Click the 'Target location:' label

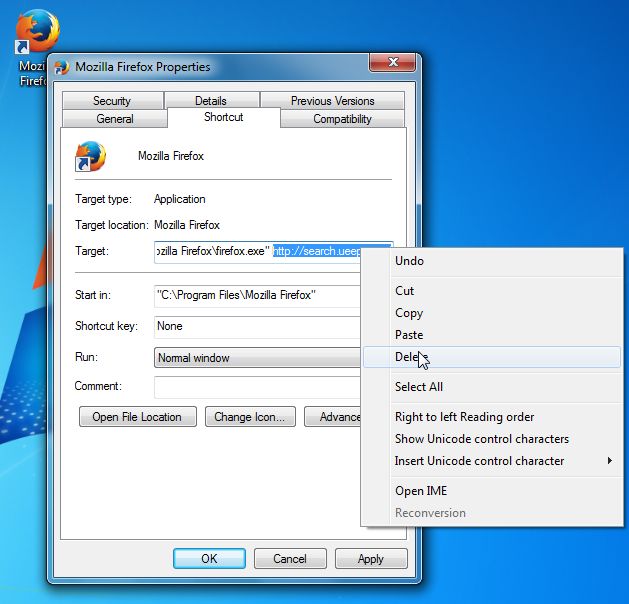pyautogui.click(x=112, y=225)
